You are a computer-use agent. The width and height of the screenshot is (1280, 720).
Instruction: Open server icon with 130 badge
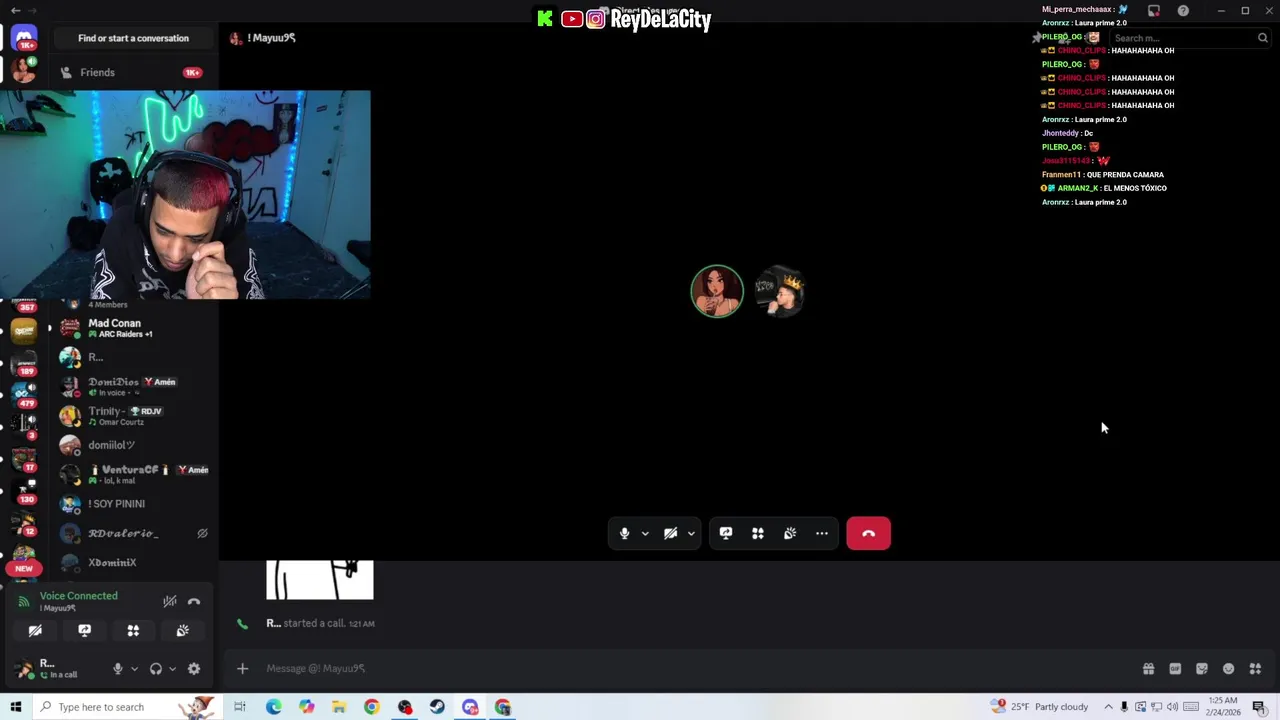[x=24, y=490]
